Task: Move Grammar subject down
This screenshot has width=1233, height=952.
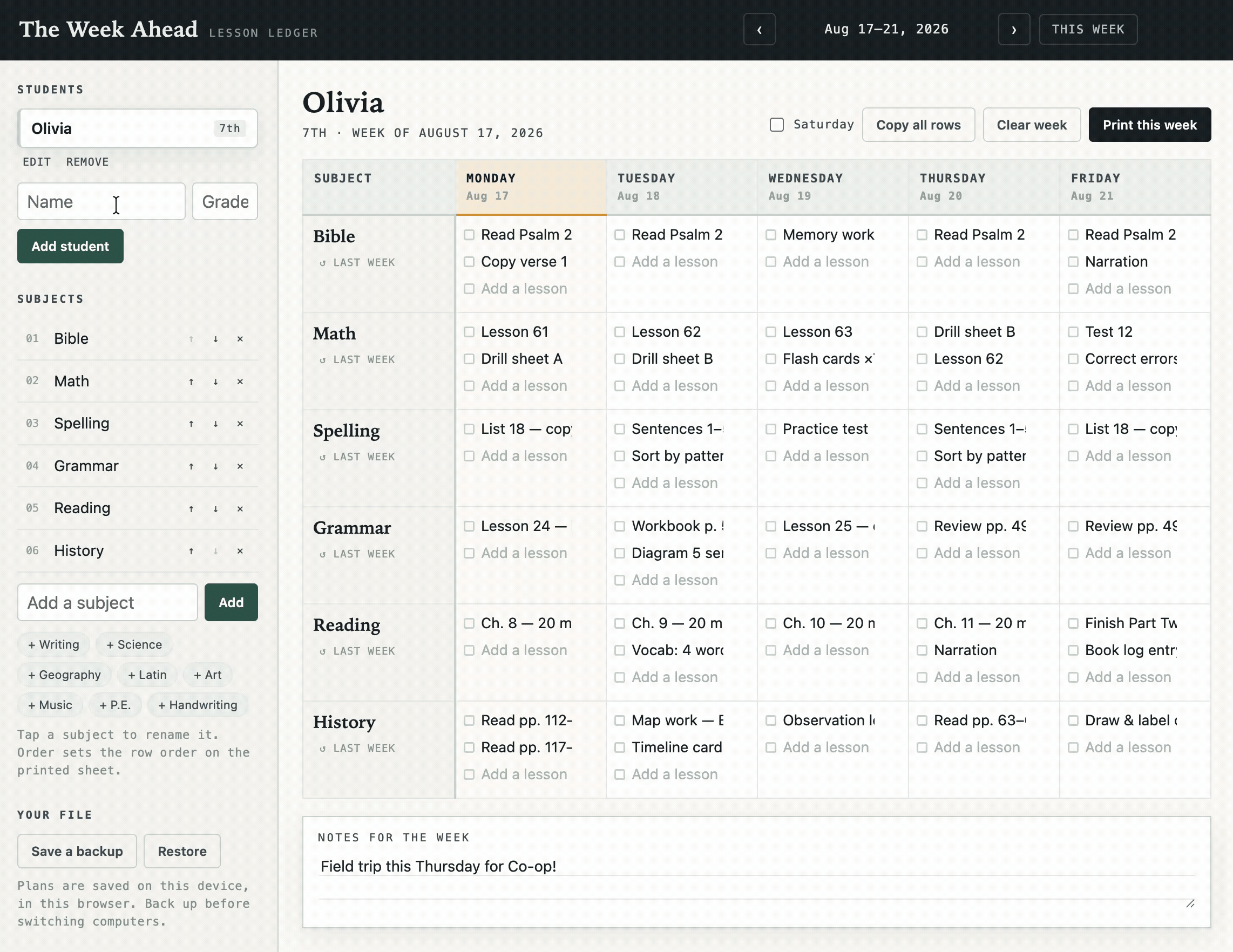Action: click(x=215, y=466)
